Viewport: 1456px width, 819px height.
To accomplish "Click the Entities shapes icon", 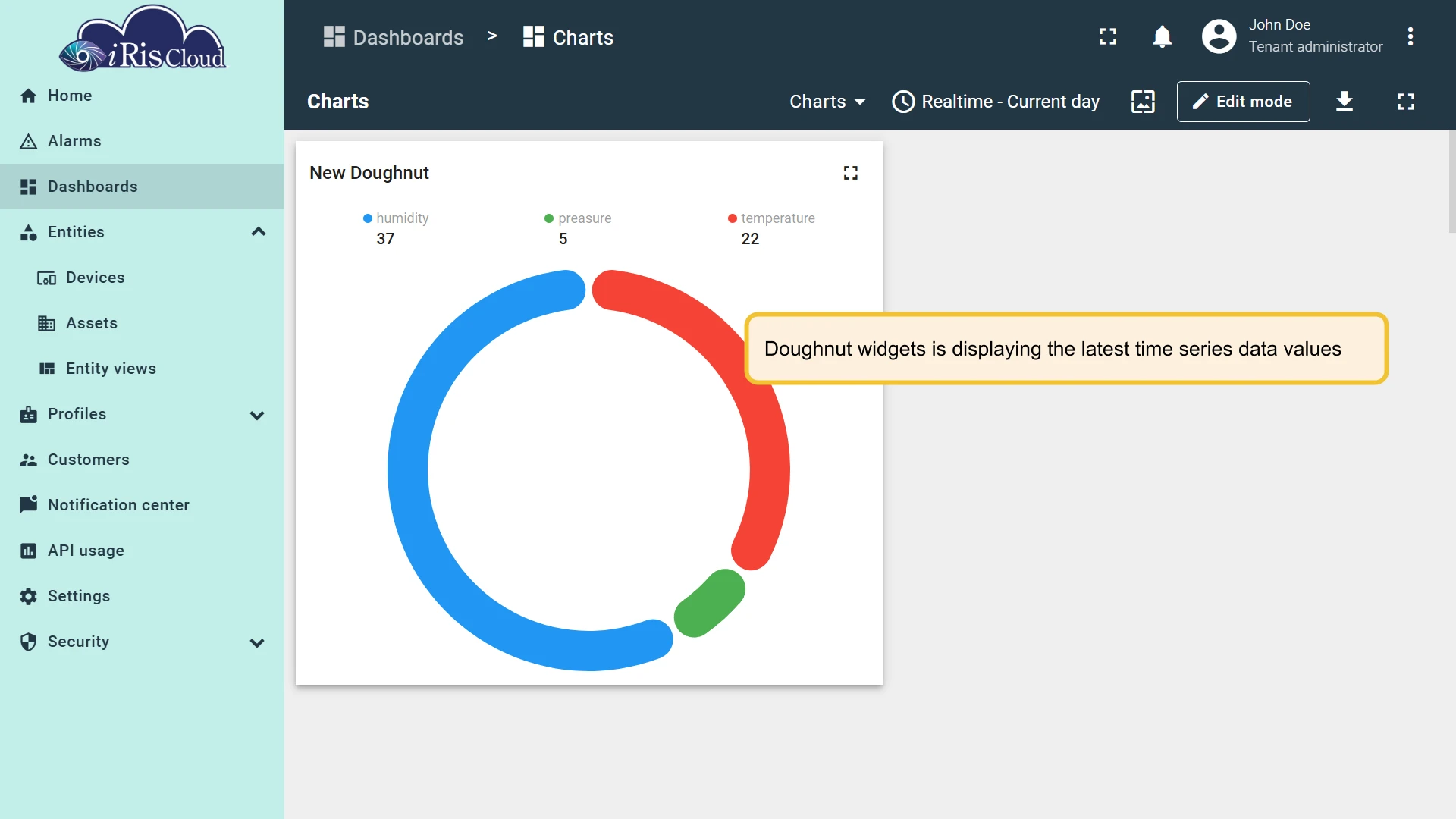I will 29,232.
